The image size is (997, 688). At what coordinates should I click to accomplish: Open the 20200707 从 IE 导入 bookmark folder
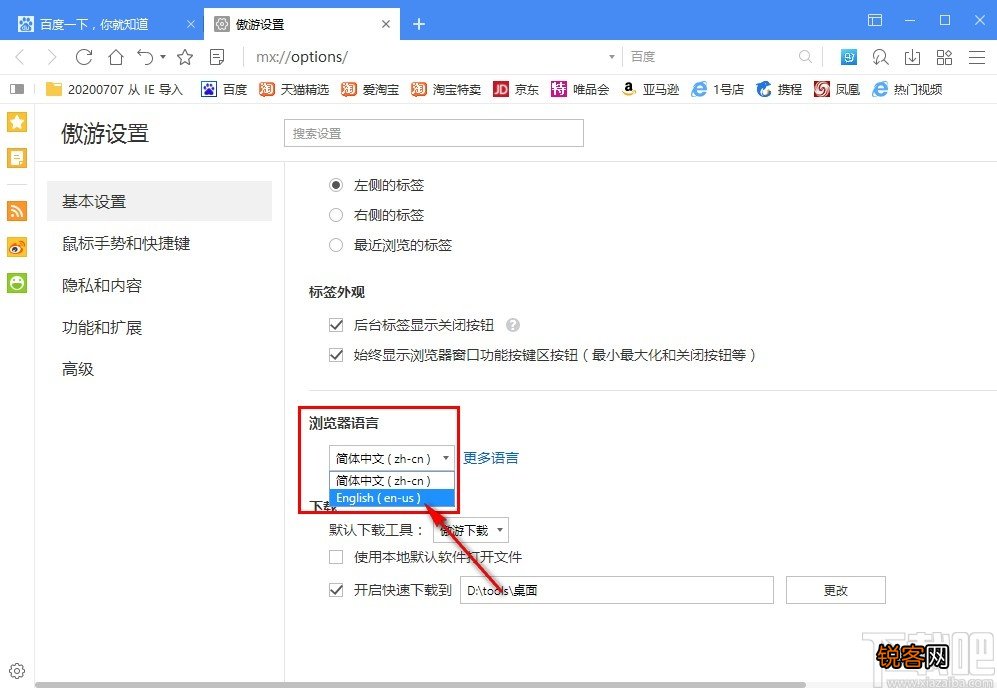click(x=114, y=89)
